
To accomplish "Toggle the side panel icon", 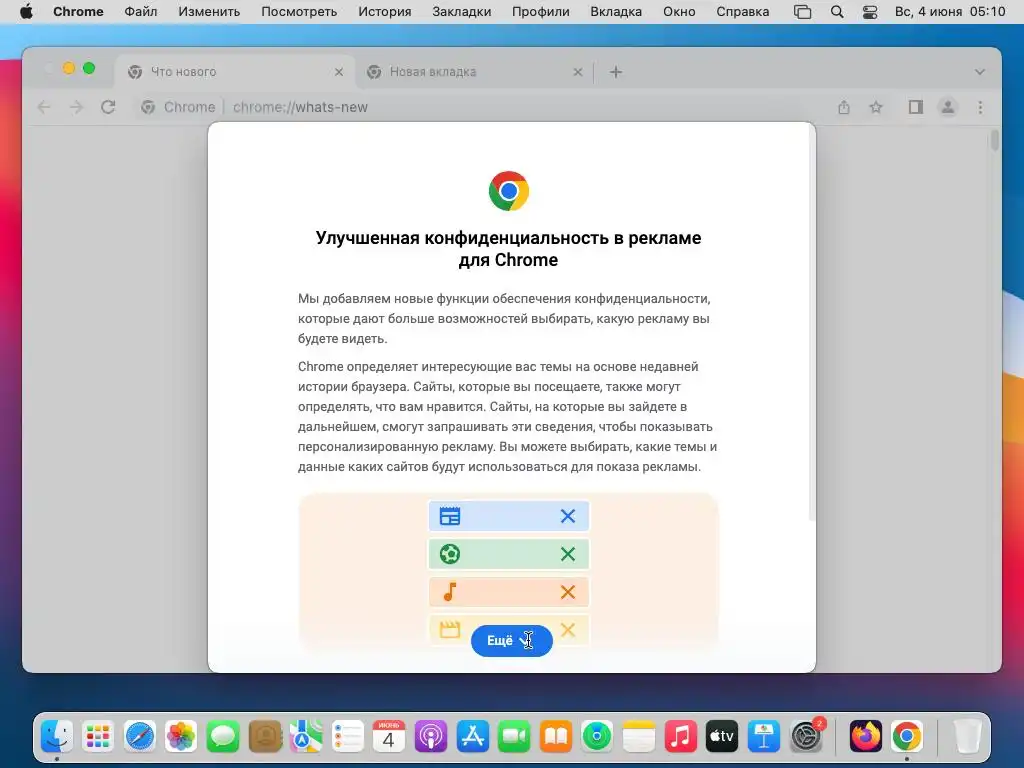I will point(916,107).
